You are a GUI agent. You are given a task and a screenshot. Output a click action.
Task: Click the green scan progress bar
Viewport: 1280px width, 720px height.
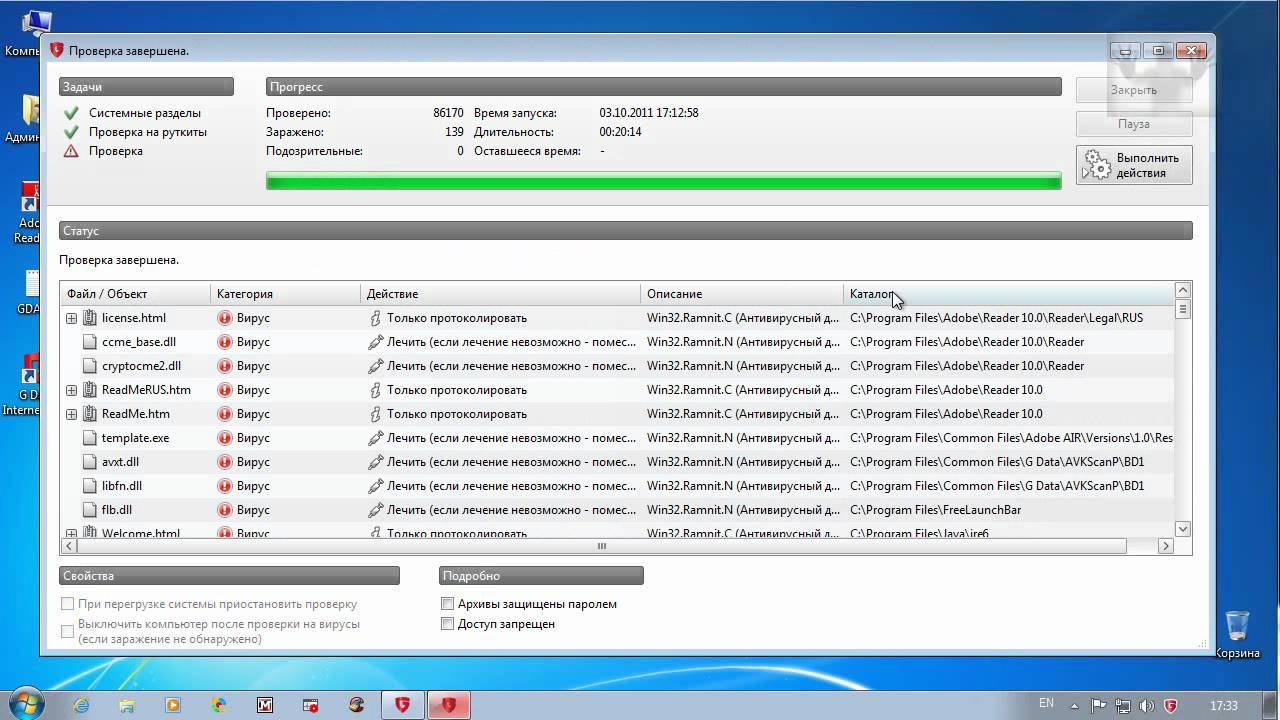663,181
